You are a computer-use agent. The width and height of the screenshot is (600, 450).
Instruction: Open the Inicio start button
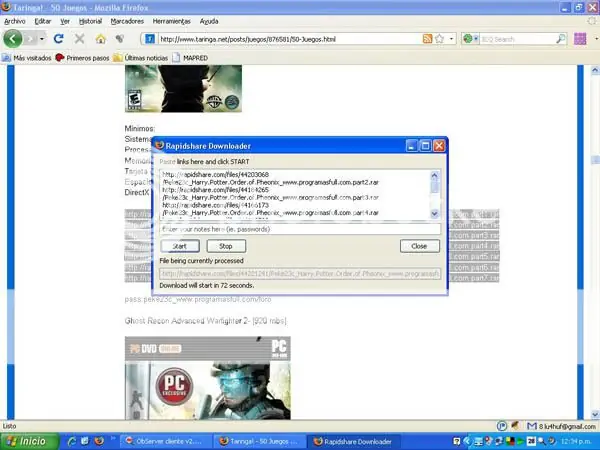click(29, 441)
